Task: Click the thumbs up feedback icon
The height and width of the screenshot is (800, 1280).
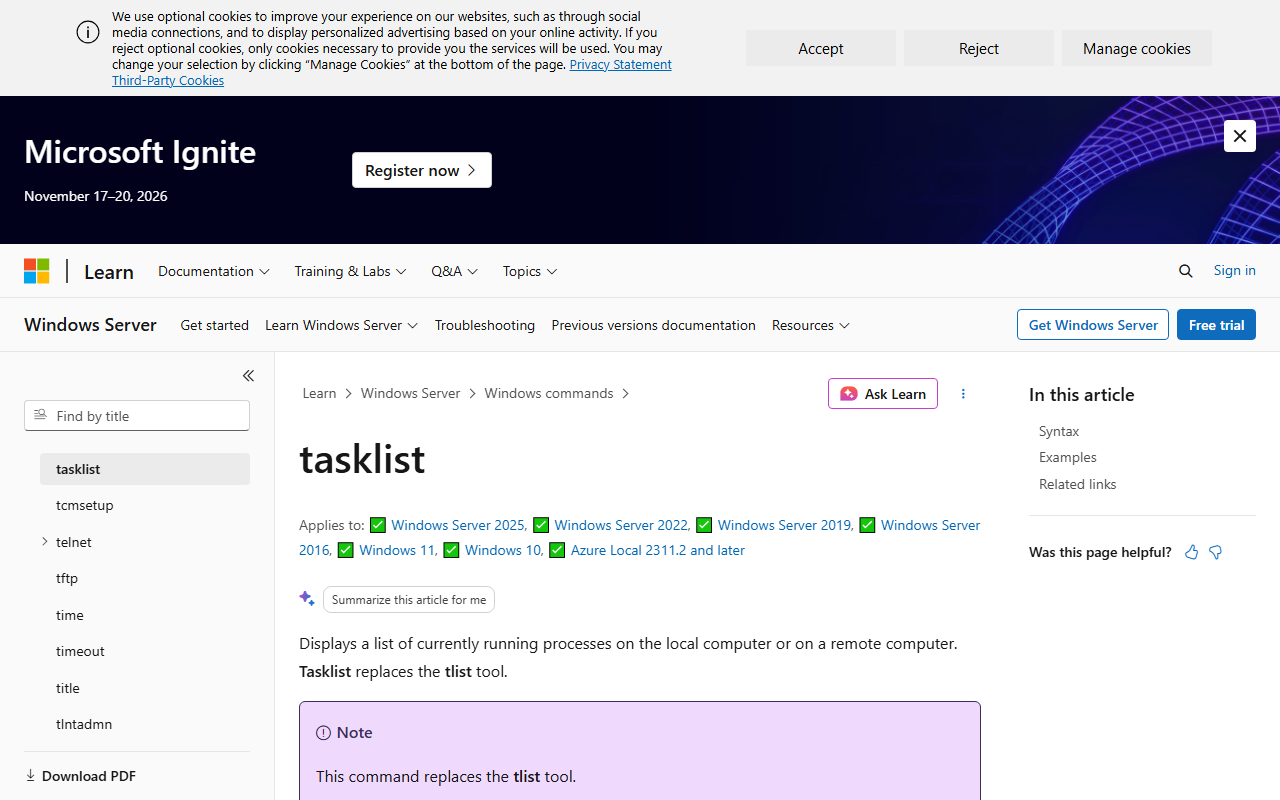Action: 1191,552
